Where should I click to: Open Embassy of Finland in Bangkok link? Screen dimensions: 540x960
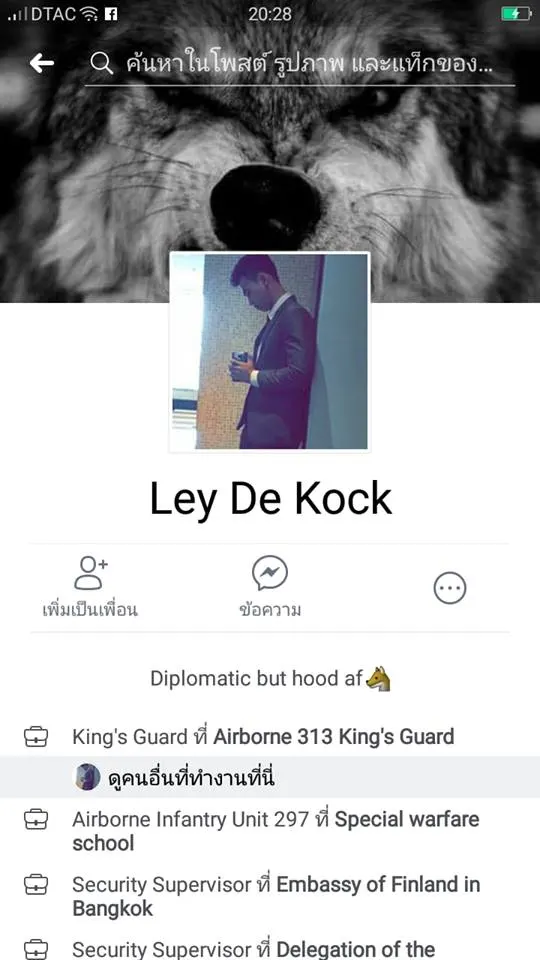tap(276, 896)
